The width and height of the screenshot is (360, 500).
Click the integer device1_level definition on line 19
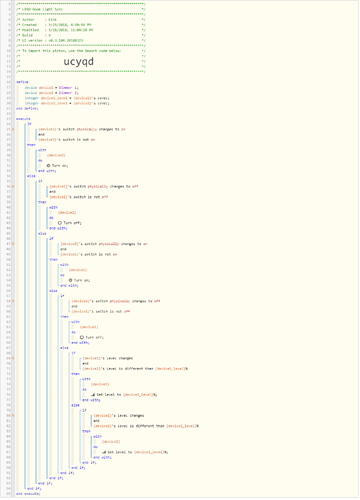tap(67, 98)
